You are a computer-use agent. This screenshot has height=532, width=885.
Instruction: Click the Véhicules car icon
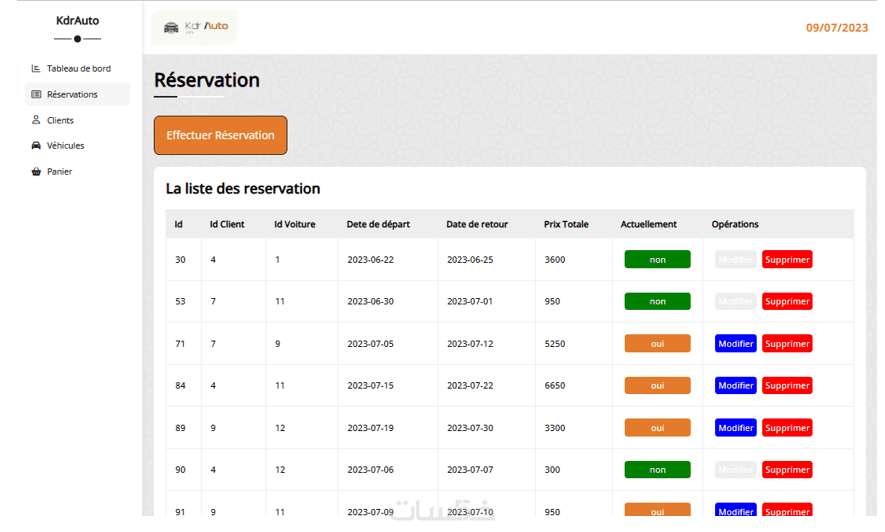coord(36,146)
